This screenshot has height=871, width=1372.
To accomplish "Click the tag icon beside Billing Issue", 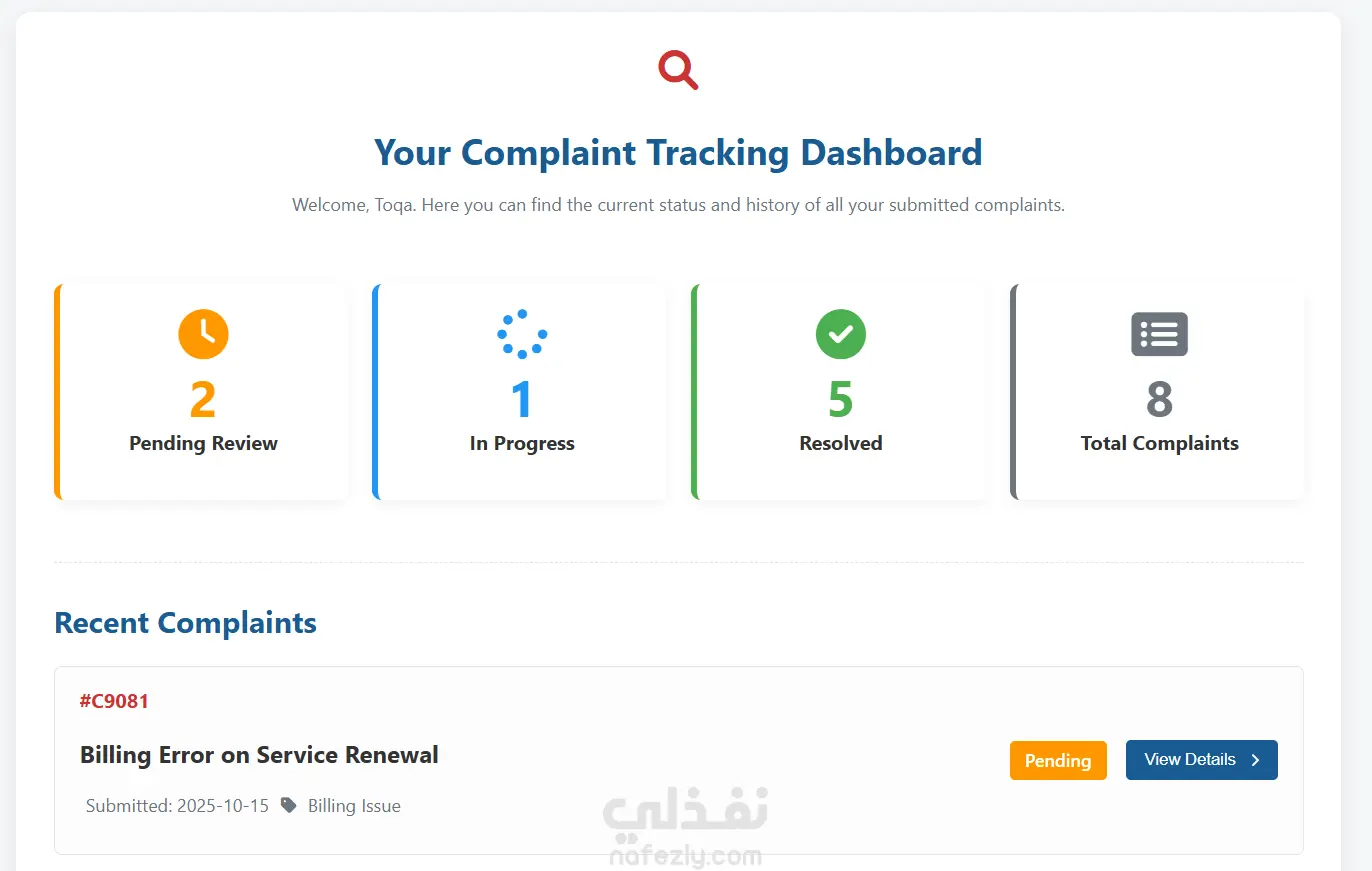I will click(x=289, y=805).
